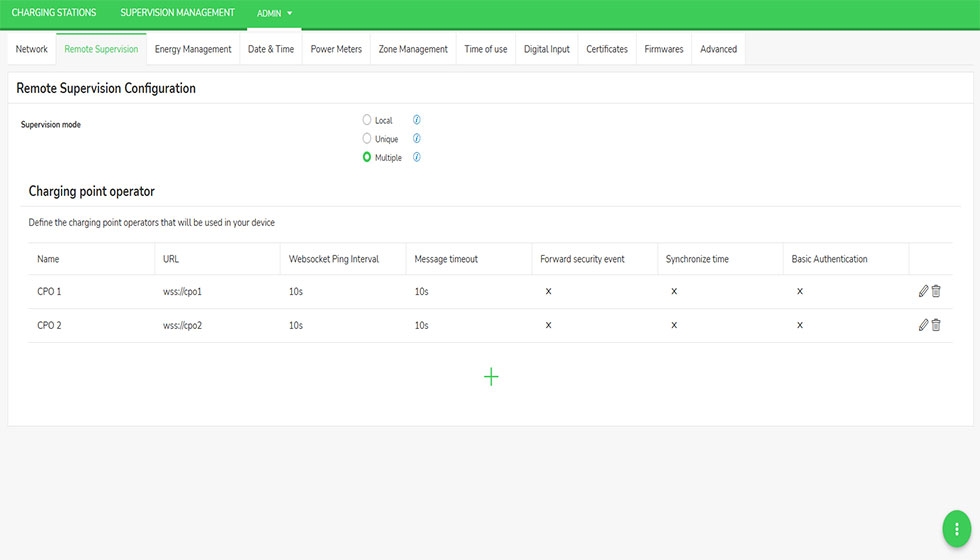Open the Energy Management tab

pyautogui.click(x=193, y=49)
